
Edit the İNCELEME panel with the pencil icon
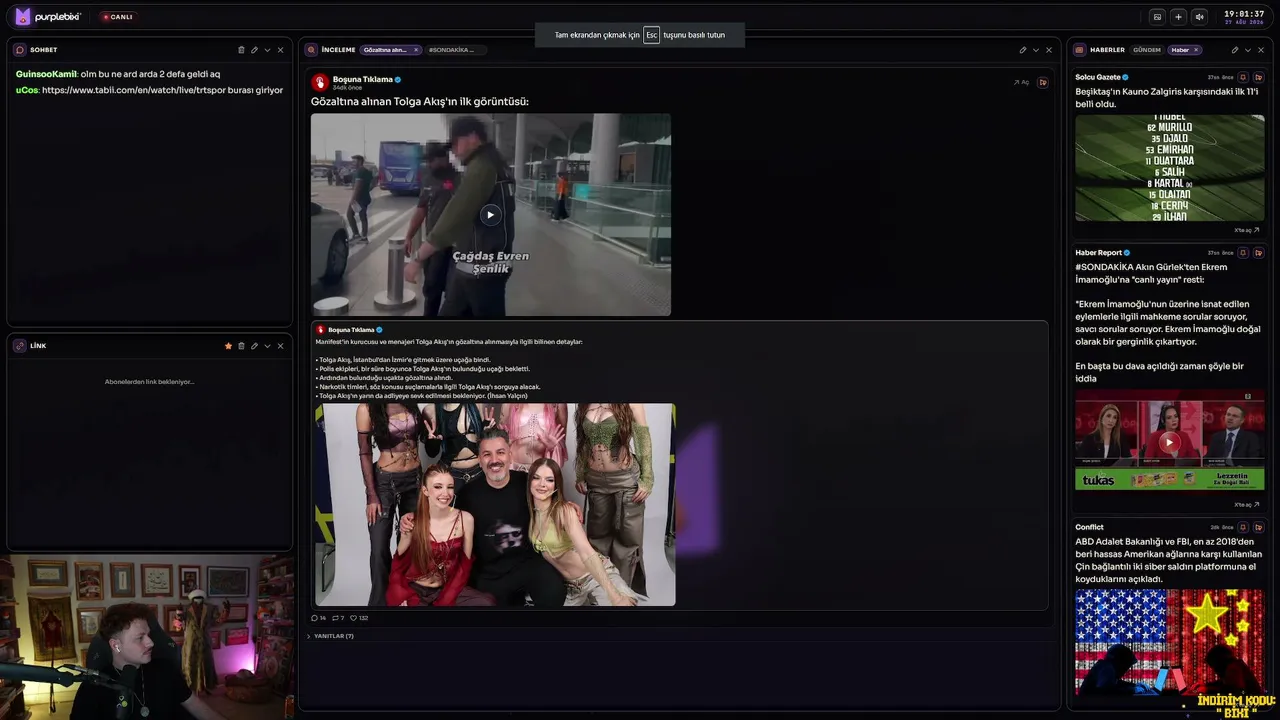pos(1022,50)
